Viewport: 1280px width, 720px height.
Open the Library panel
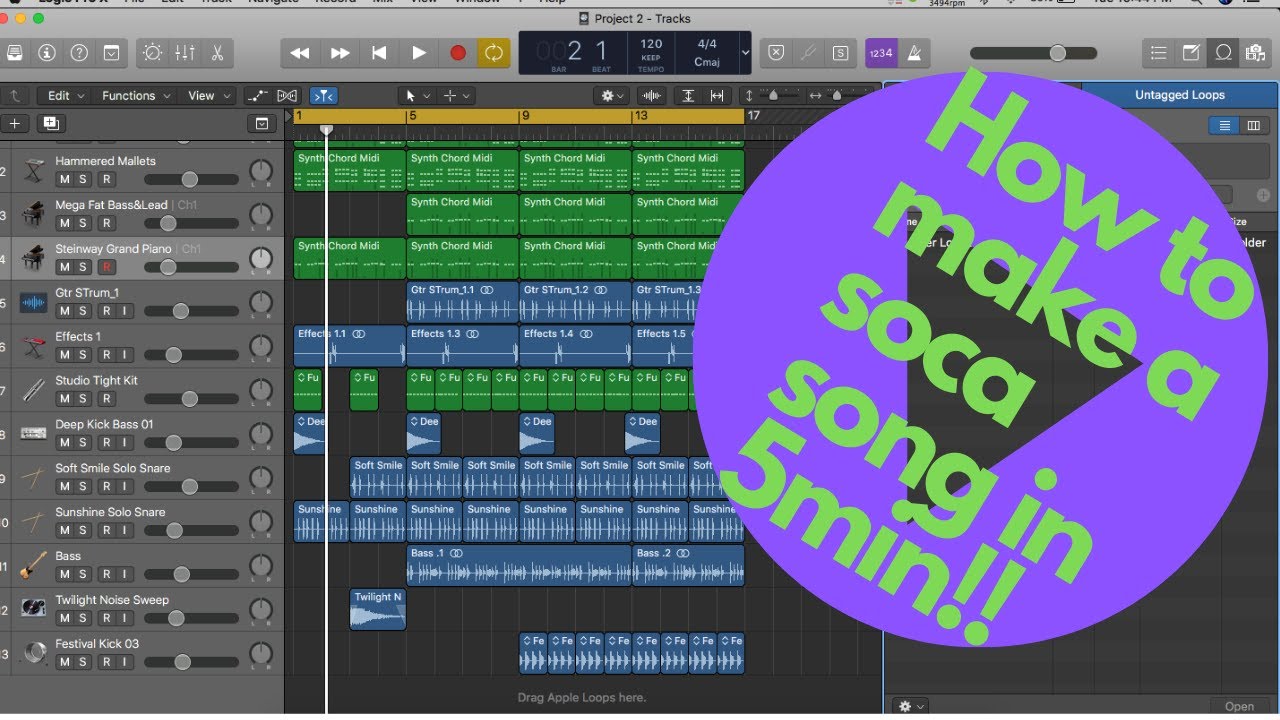tap(14, 52)
